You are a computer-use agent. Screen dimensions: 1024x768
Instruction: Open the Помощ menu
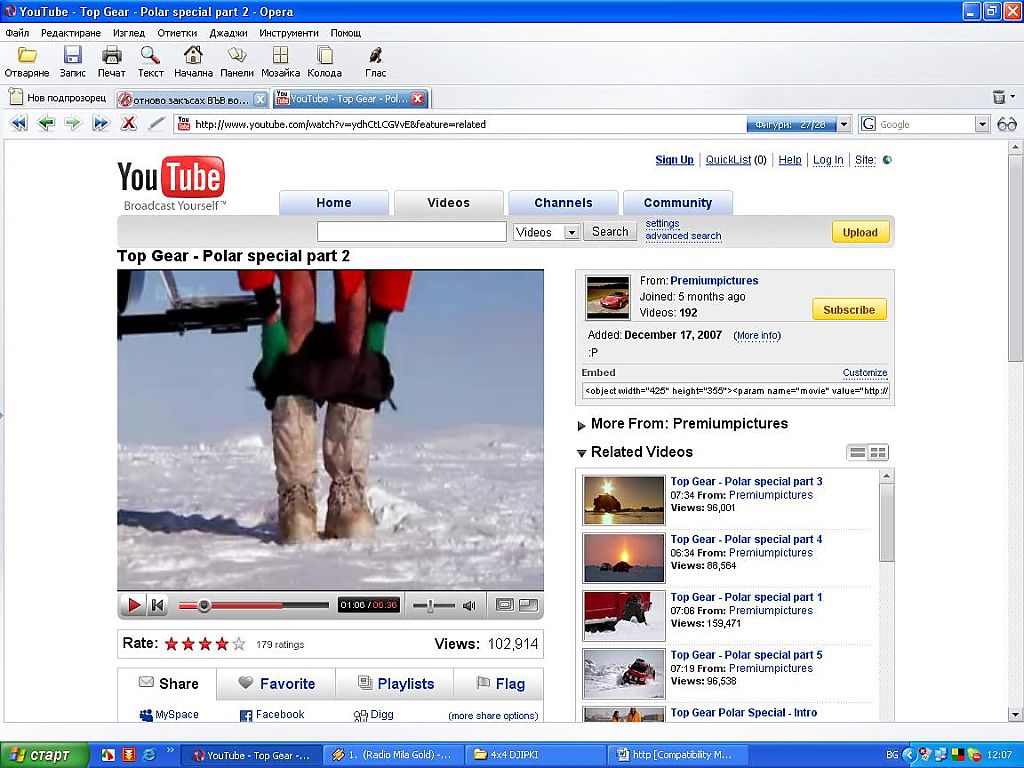[x=345, y=33]
